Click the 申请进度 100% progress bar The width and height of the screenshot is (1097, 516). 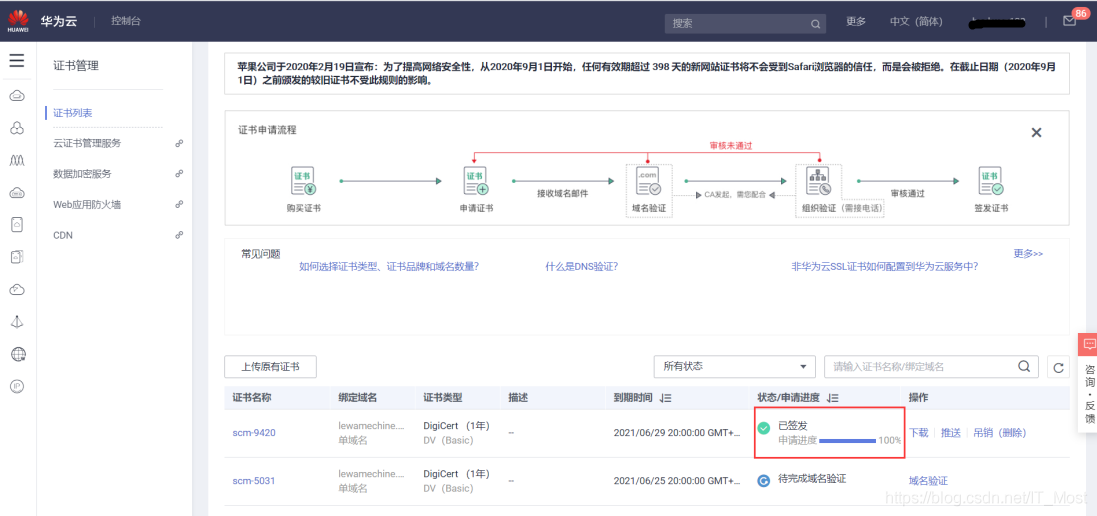pyautogui.click(x=847, y=440)
